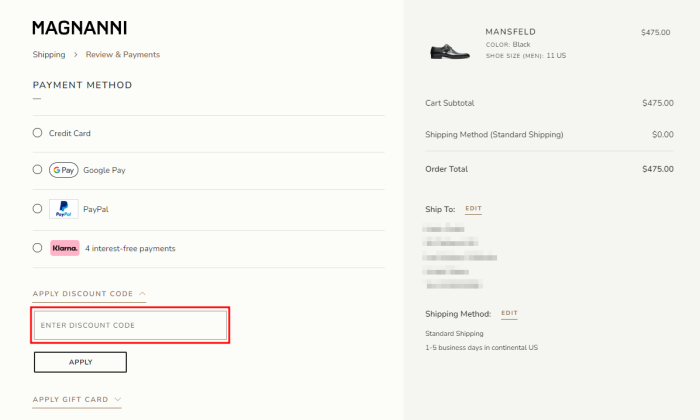Edit the Ship To address

click(x=473, y=208)
